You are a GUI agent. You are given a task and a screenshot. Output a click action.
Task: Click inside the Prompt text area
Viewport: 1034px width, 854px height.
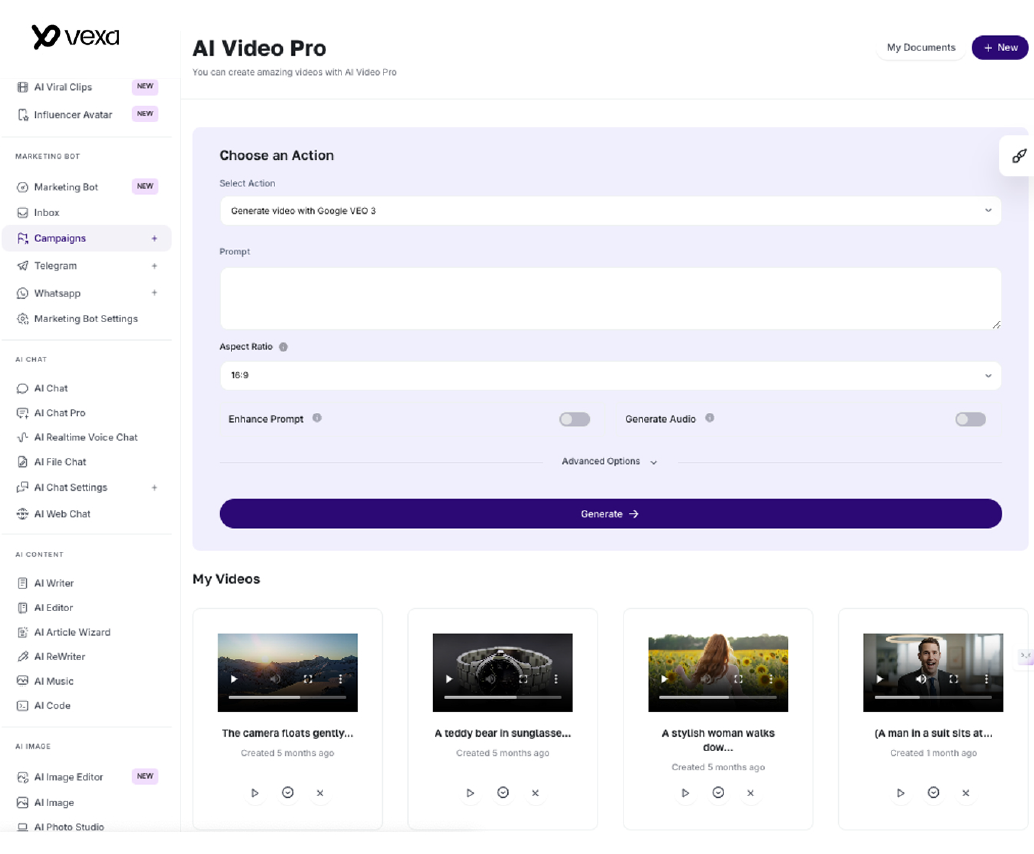610,298
